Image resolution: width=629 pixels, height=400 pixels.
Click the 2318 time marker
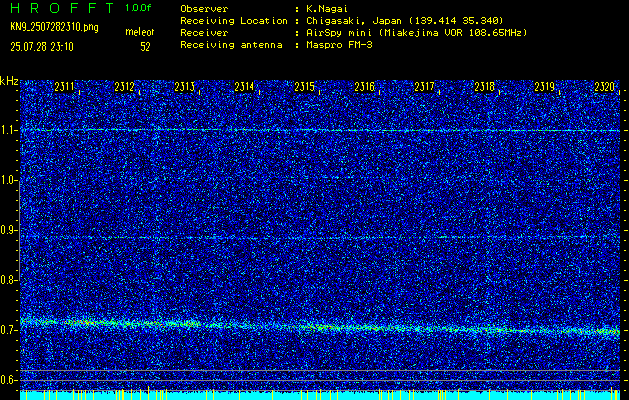(x=484, y=87)
